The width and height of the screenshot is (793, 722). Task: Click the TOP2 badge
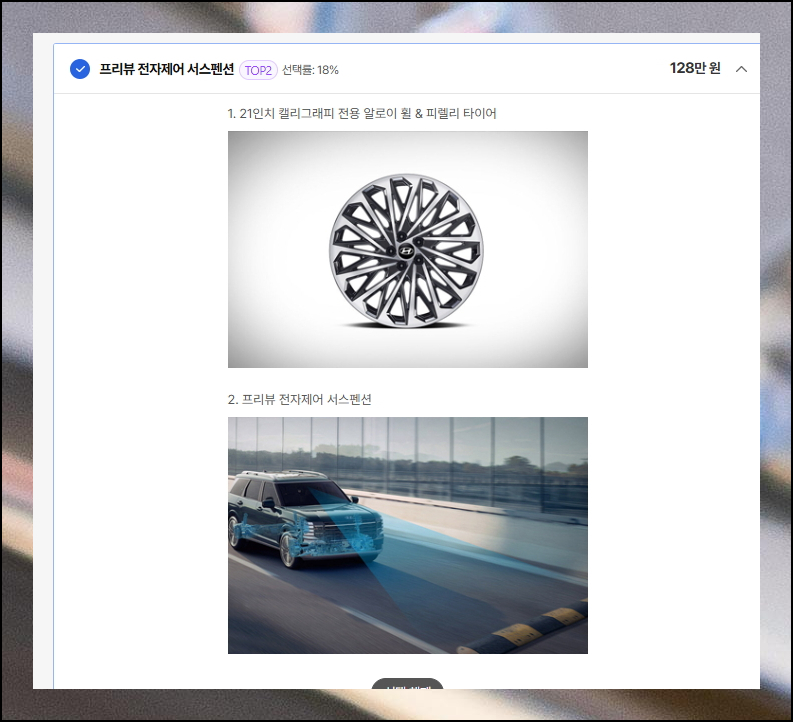point(258,70)
